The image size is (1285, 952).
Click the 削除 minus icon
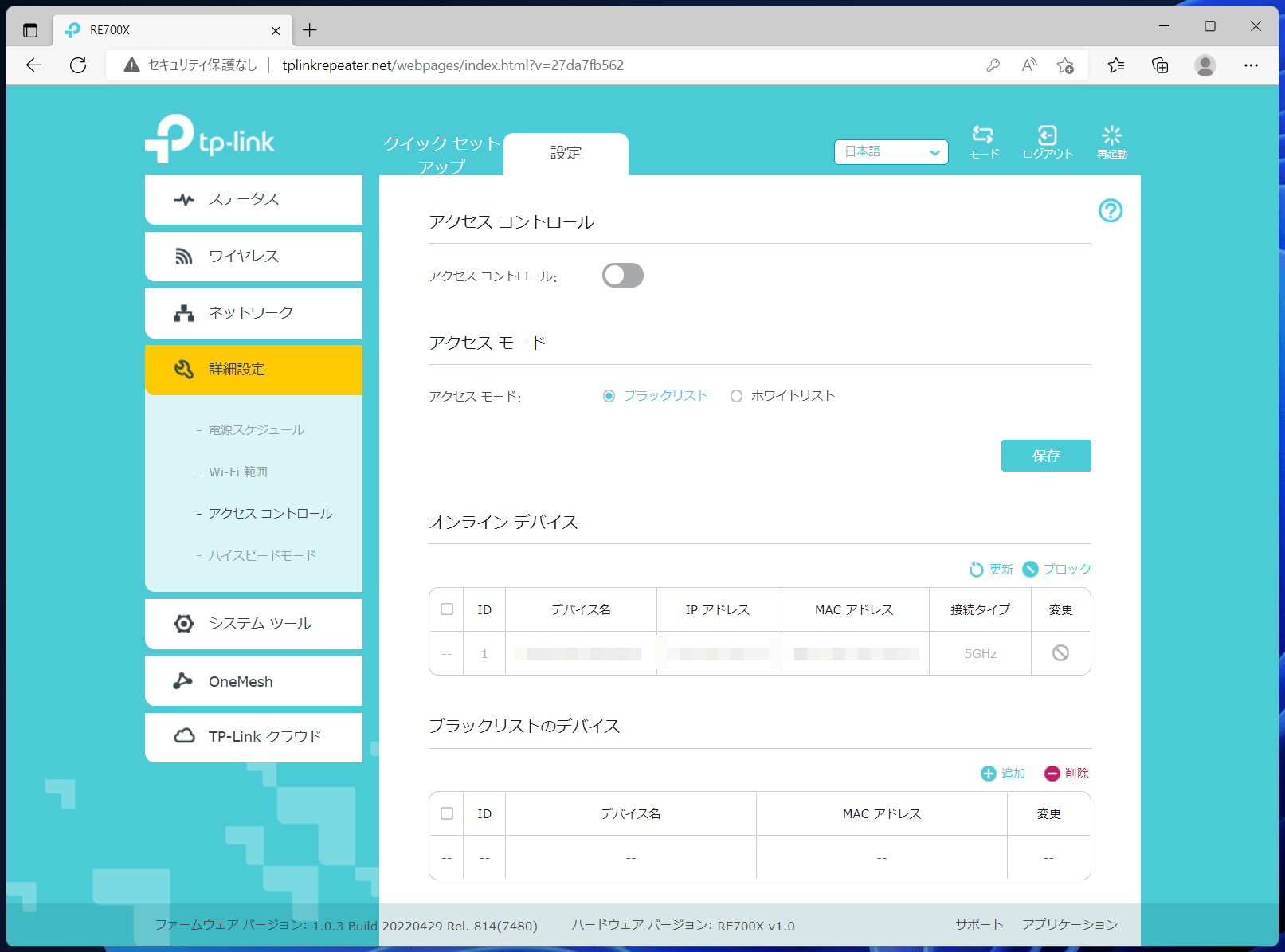tap(1052, 774)
